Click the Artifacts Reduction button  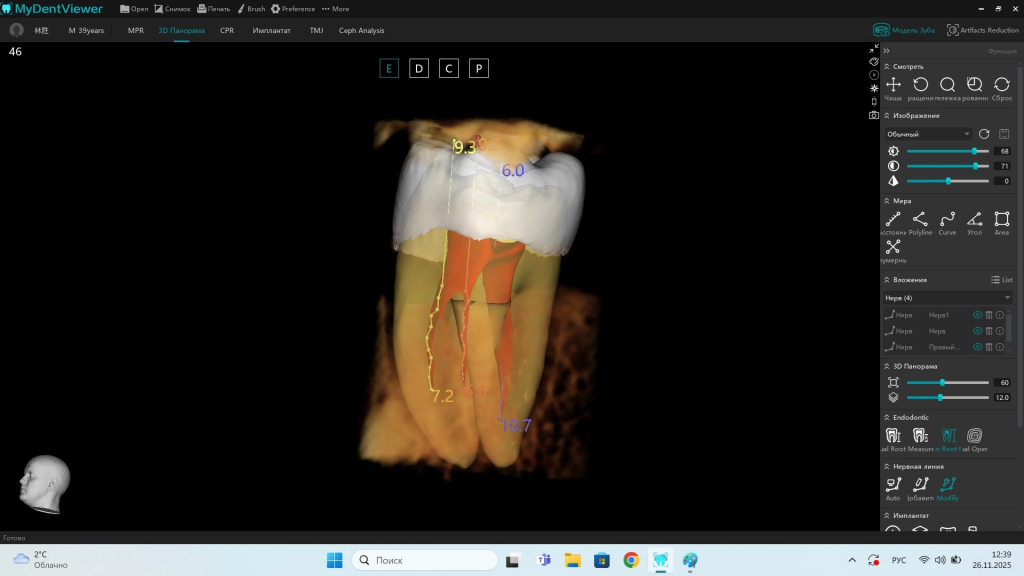[x=982, y=30]
